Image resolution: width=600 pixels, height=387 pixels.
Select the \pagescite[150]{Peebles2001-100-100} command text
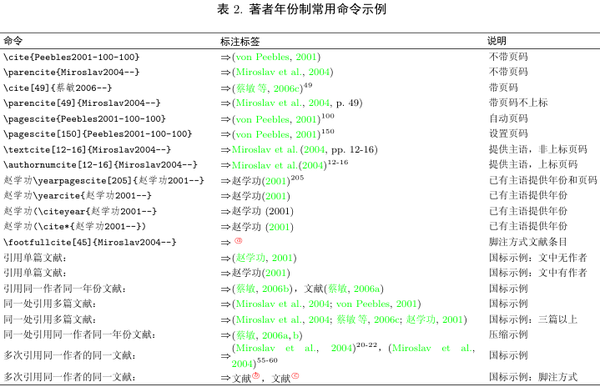pyautogui.click(x=98, y=134)
